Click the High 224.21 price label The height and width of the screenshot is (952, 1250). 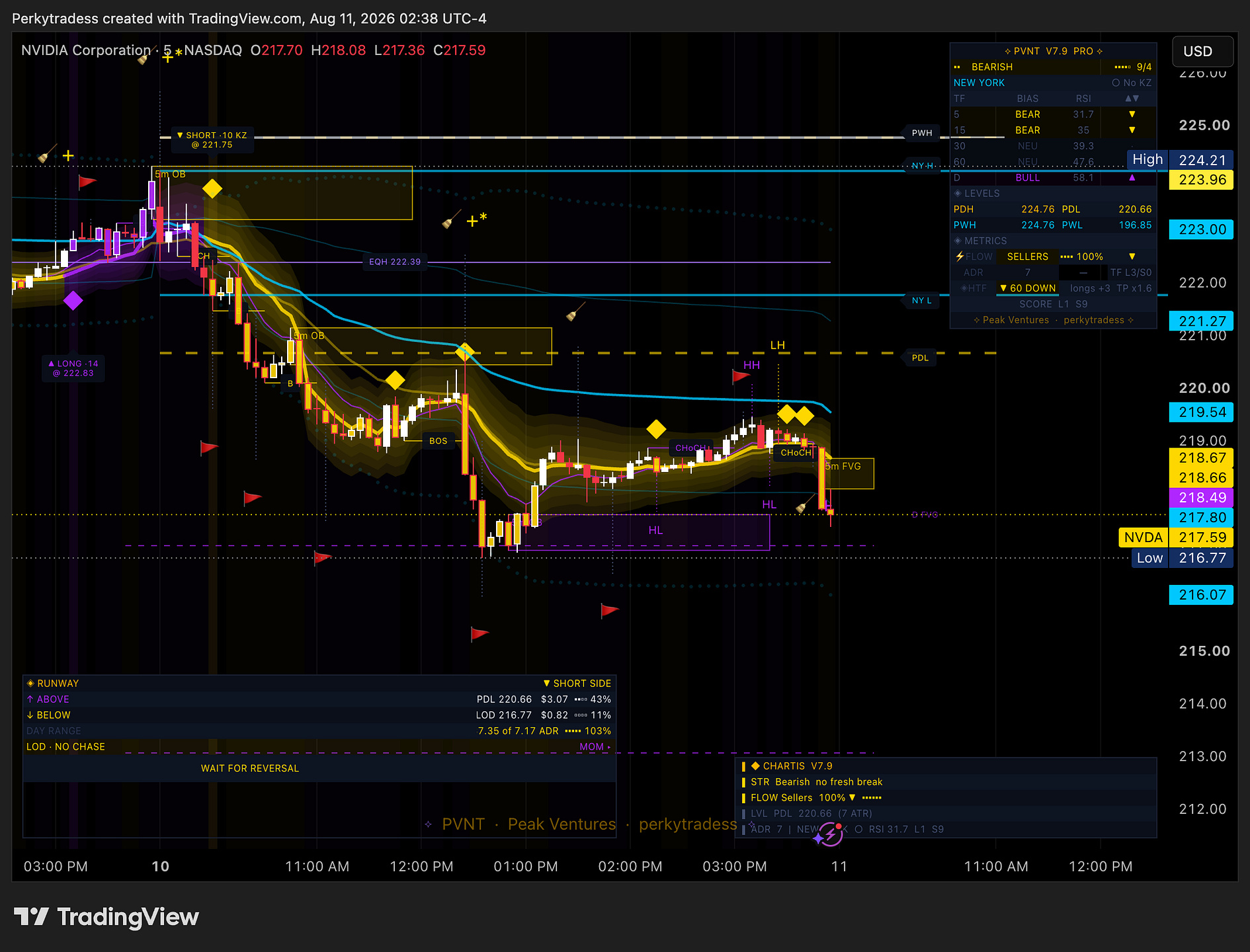pos(1181,160)
